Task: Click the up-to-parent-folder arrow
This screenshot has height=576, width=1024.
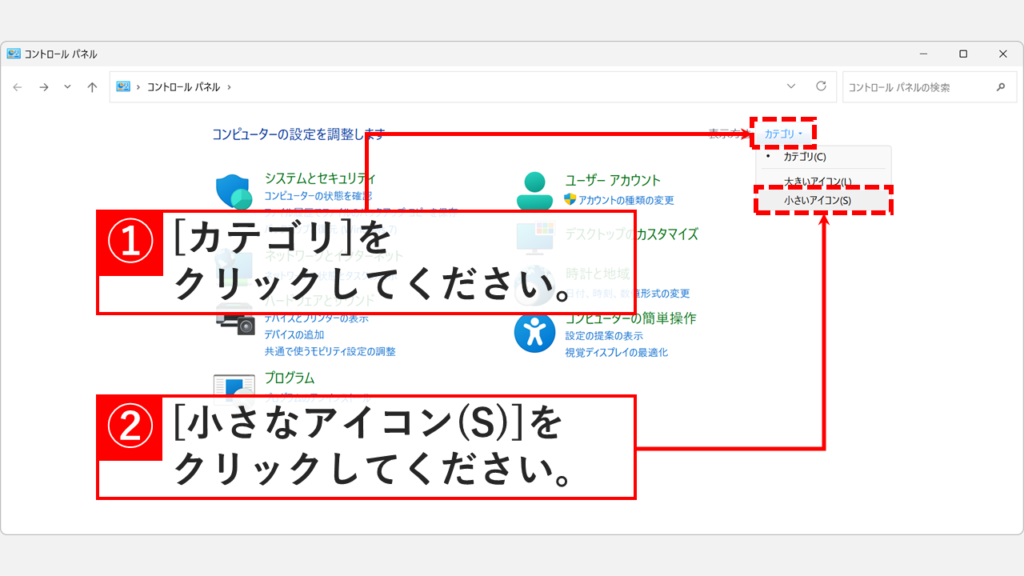Action: coord(91,86)
